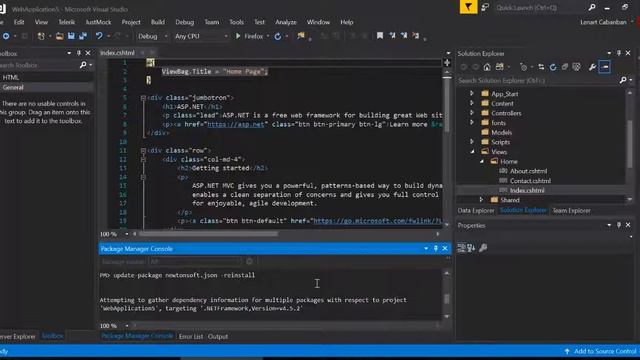Click Categorized icon in Properties panel
640x360 pixels.
[462, 247]
